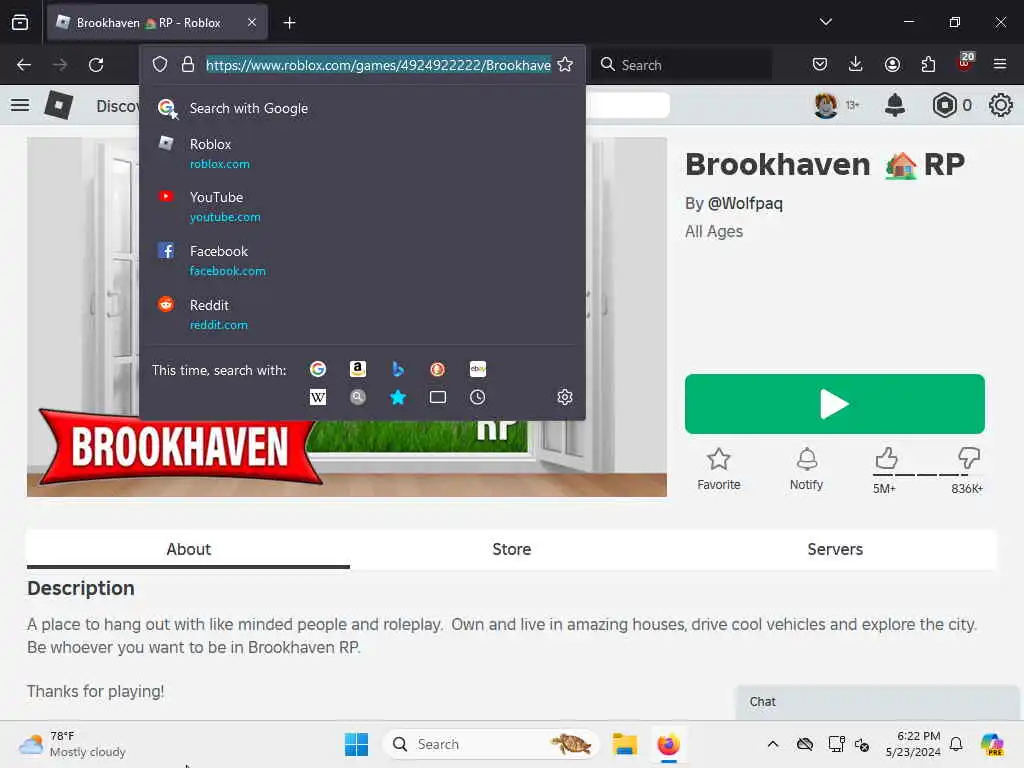
Task: Search this time with Amazon icon
Action: (357, 369)
